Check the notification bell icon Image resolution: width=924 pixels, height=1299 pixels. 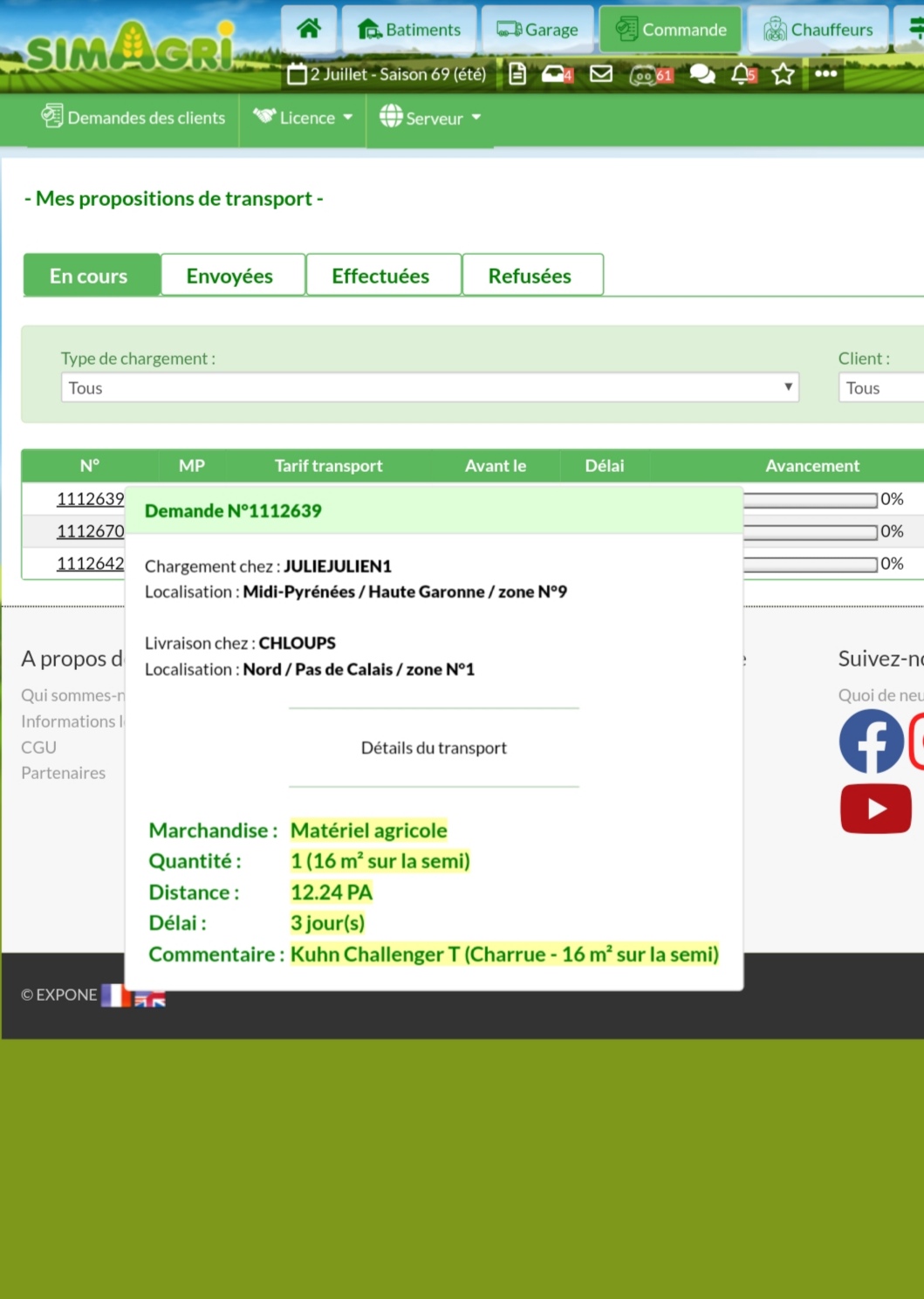coord(743,74)
